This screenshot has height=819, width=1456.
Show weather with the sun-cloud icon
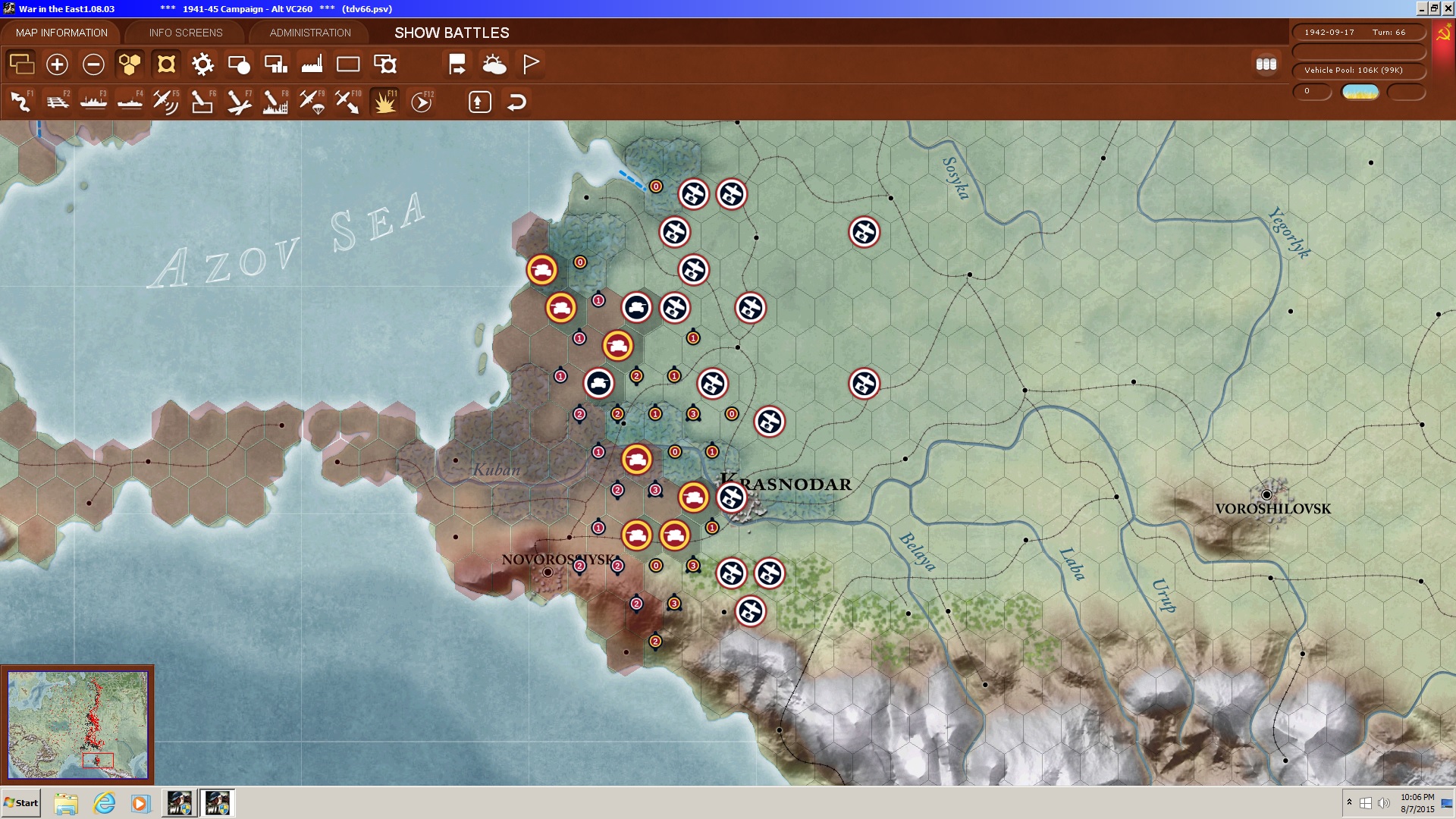pyautogui.click(x=494, y=64)
